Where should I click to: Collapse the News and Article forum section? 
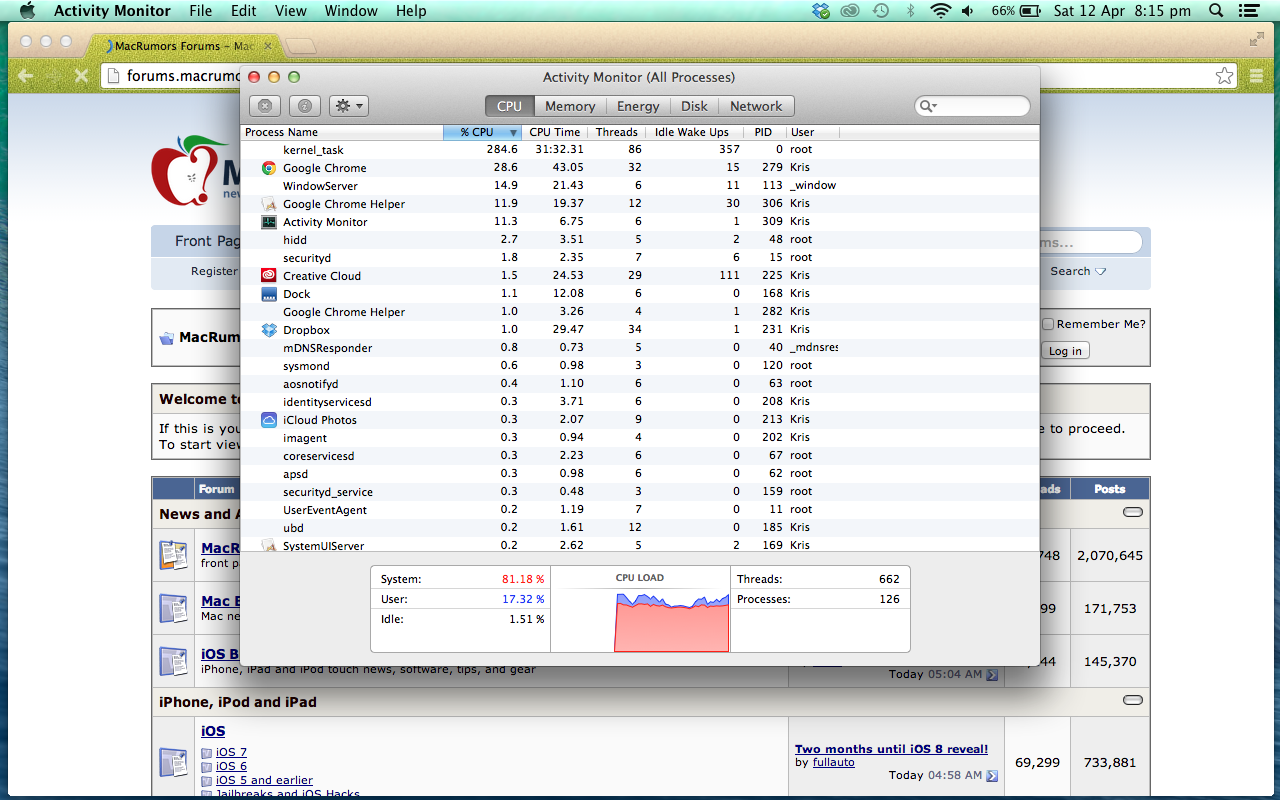[x=1133, y=512]
